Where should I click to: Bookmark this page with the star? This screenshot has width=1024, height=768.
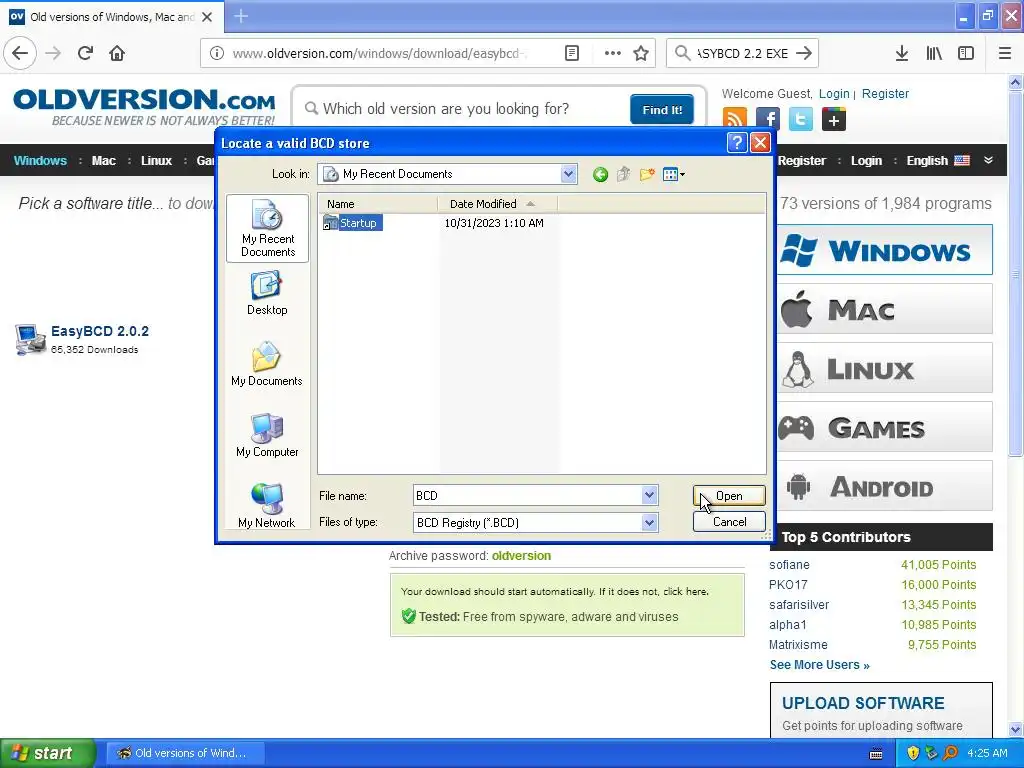[x=641, y=54]
